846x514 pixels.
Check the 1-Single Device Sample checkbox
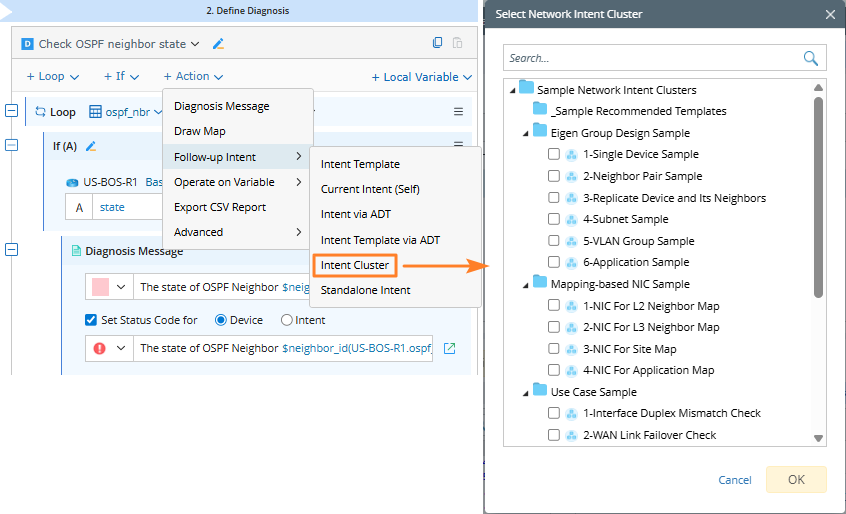point(554,155)
